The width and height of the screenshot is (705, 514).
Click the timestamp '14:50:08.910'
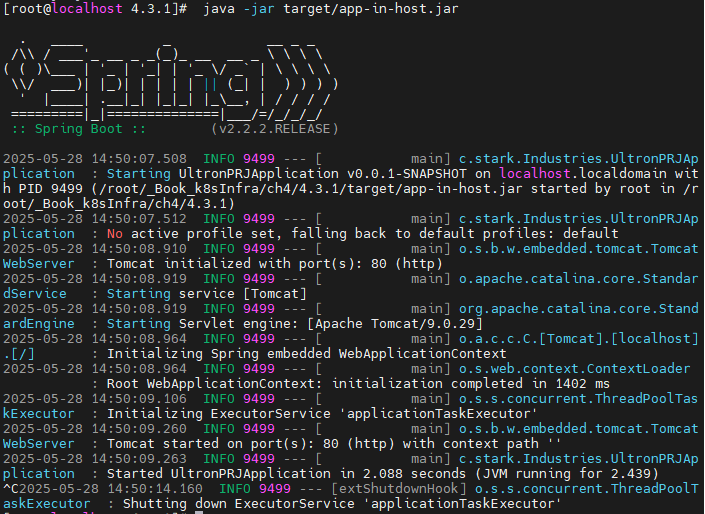[139, 249]
